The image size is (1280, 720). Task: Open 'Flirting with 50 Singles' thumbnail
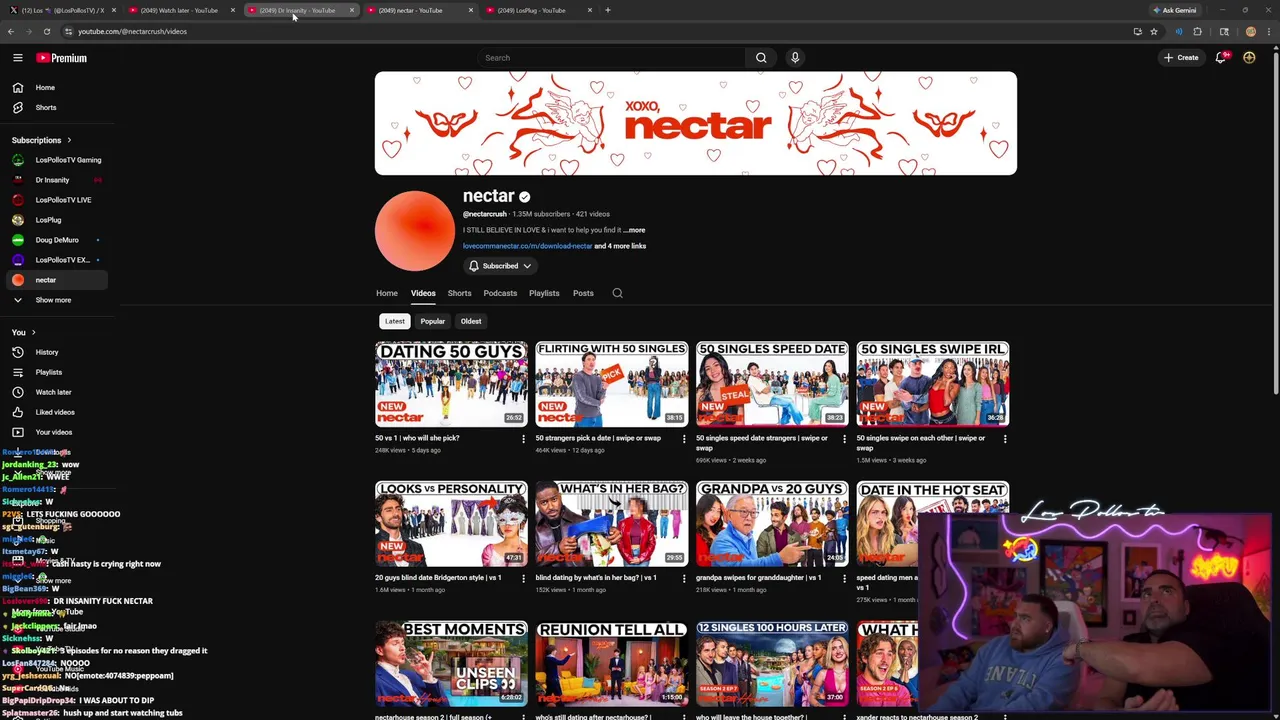[612, 384]
